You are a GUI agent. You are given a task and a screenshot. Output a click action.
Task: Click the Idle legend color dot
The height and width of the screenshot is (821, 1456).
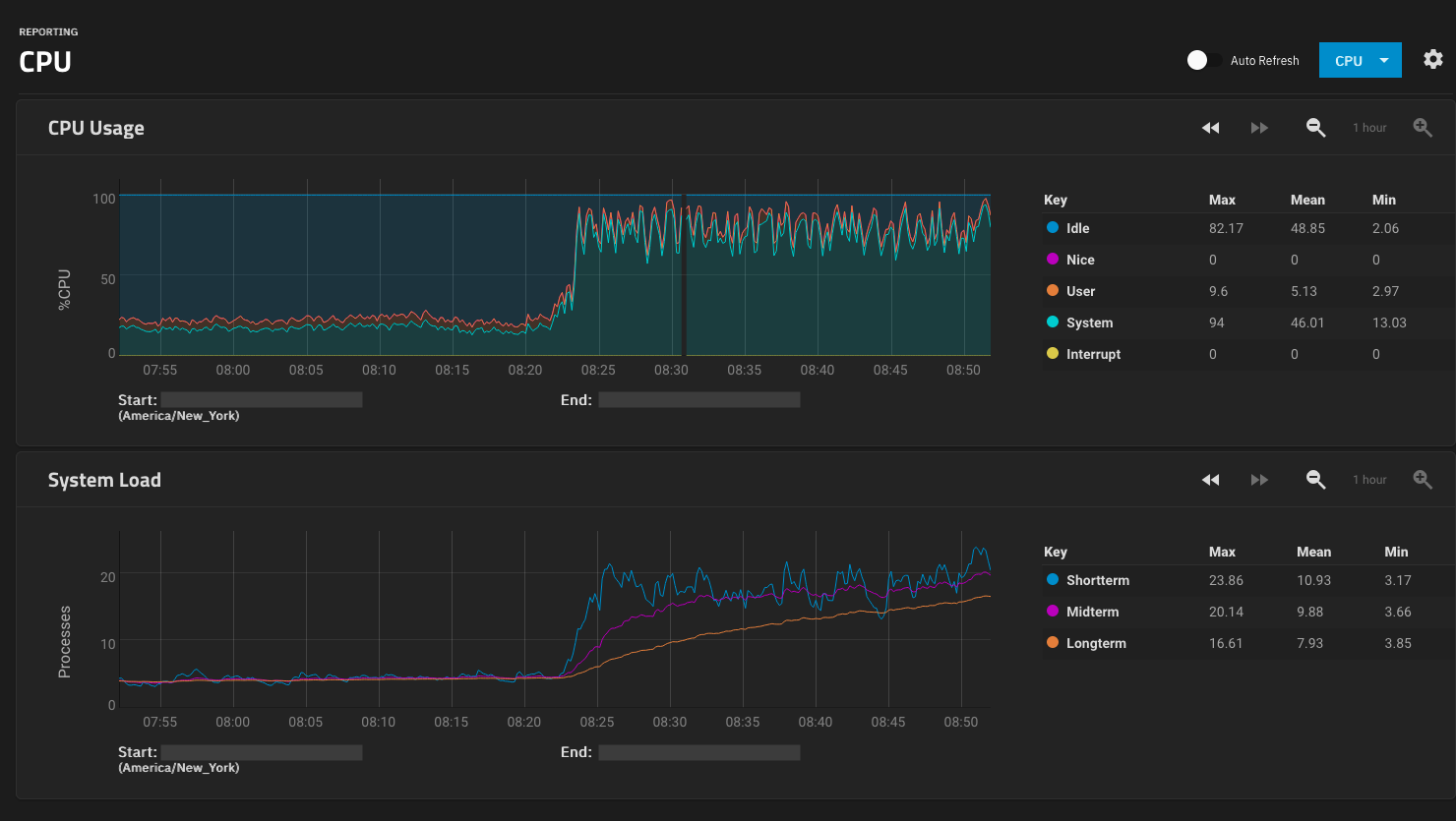click(1053, 227)
